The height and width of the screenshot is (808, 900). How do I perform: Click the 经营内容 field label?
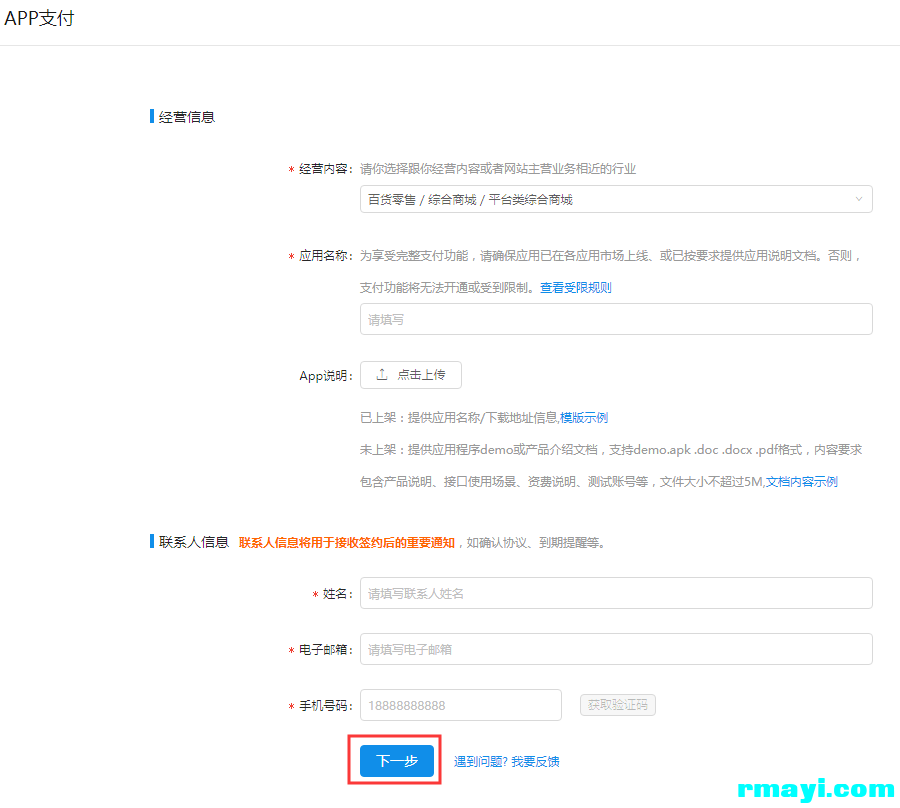pyautogui.click(x=323, y=169)
